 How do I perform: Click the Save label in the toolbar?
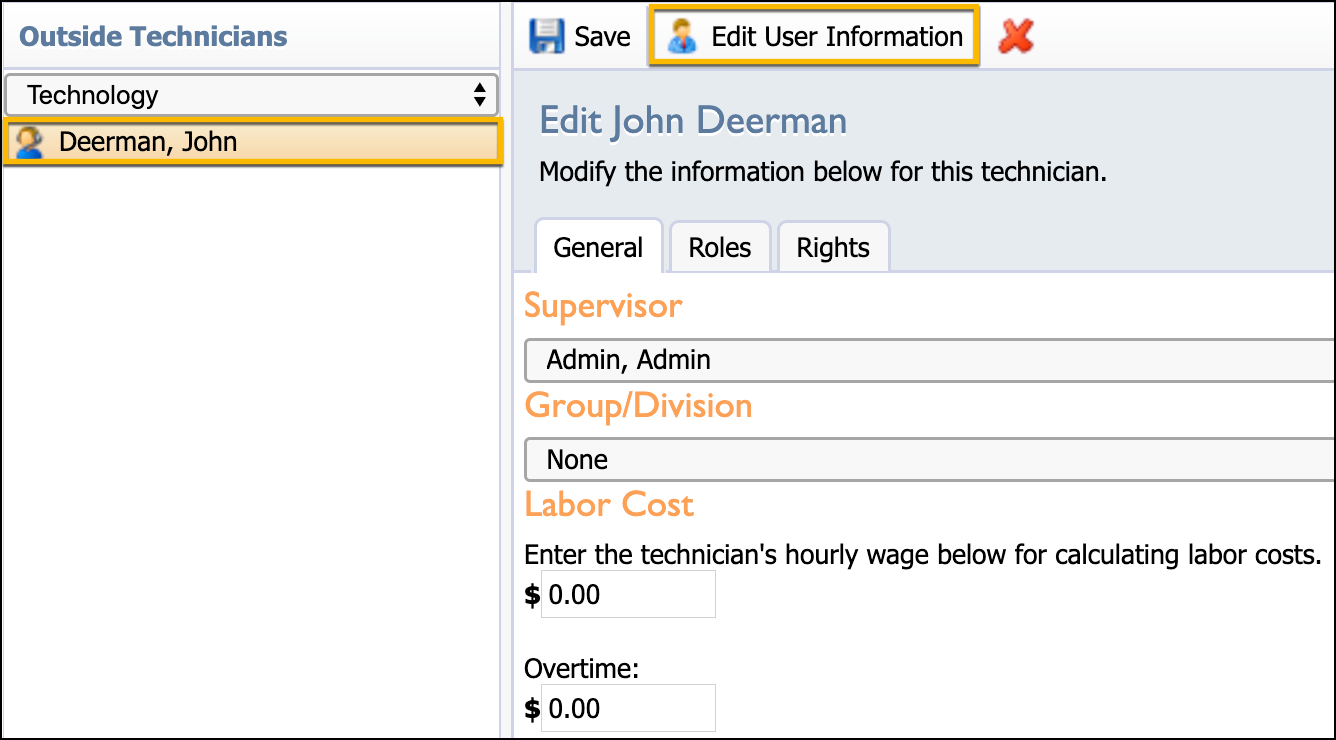(x=602, y=37)
